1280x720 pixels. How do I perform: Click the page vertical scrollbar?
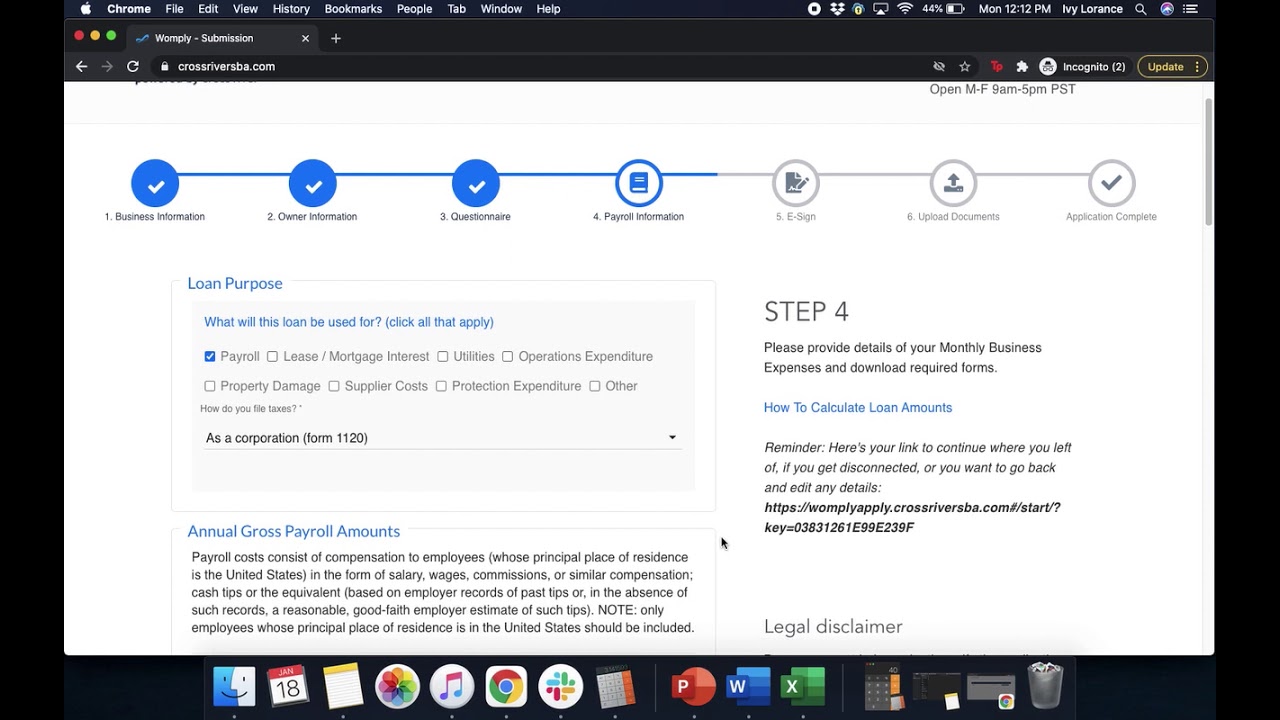tap(1208, 160)
